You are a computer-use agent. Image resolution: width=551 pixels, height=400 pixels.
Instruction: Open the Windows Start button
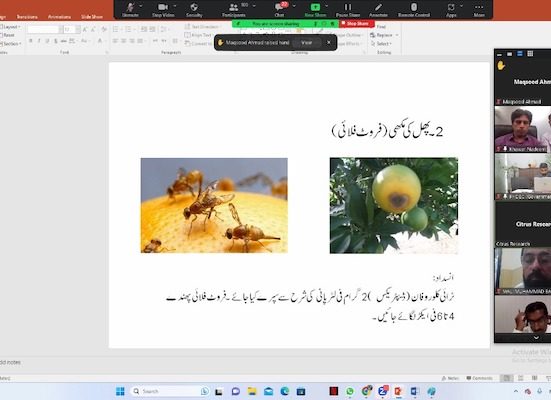coord(120,391)
